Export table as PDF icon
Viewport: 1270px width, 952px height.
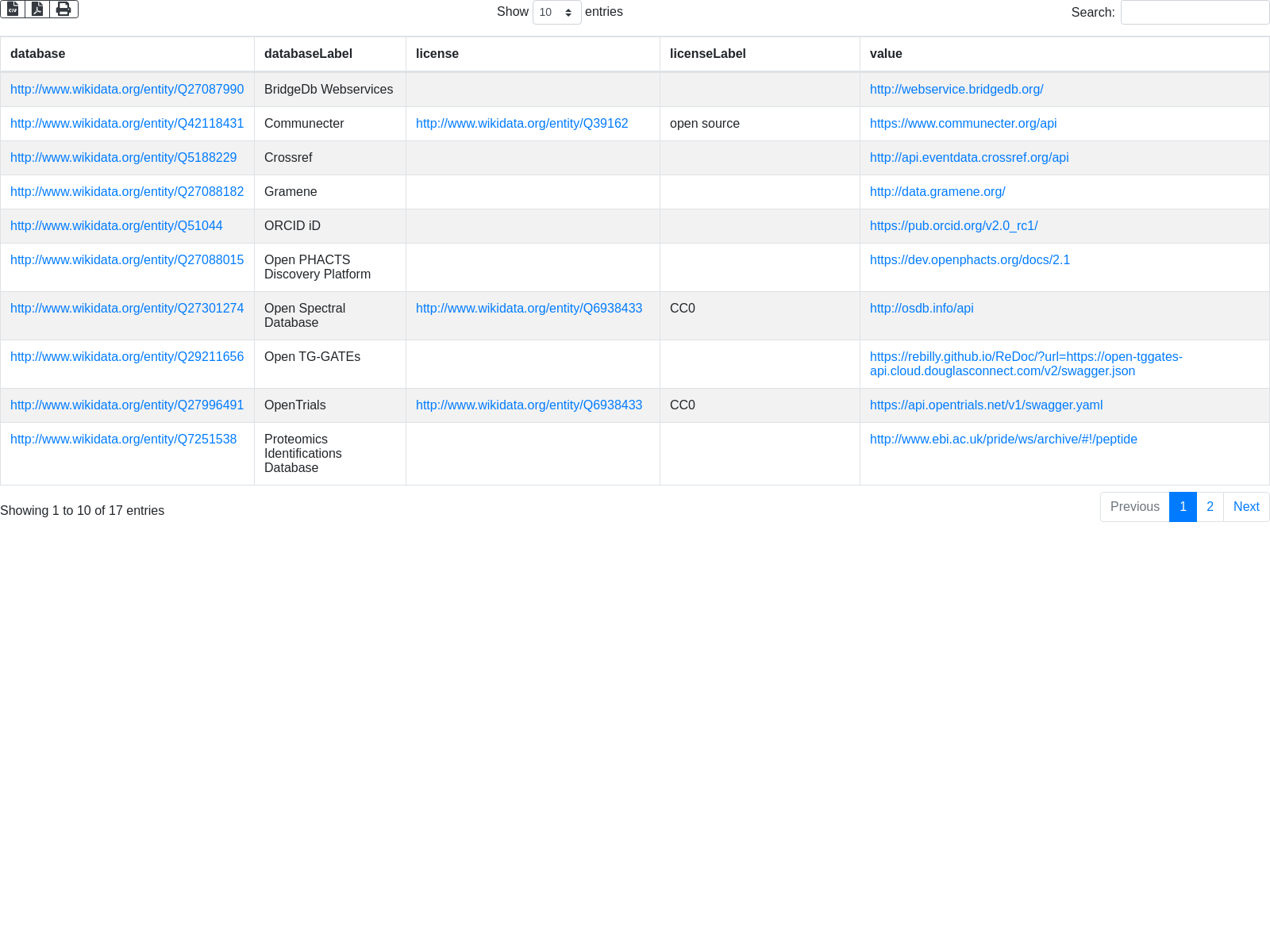point(37,9)
